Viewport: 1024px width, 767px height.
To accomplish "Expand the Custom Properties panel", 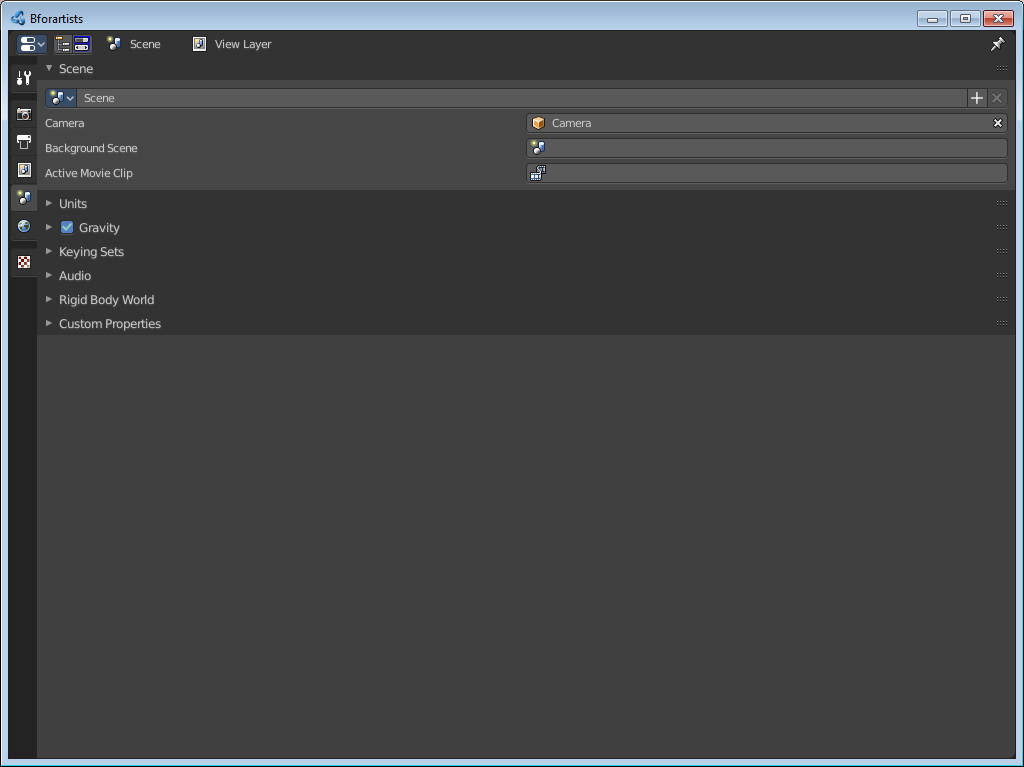I will point(49,323).
